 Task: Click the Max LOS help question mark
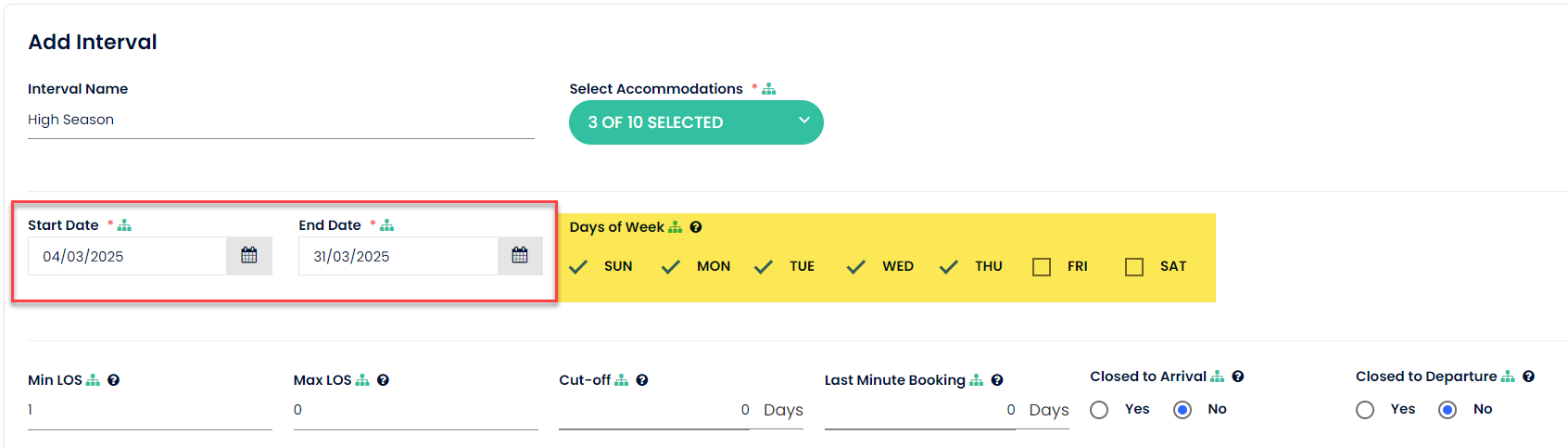[383, 380]
